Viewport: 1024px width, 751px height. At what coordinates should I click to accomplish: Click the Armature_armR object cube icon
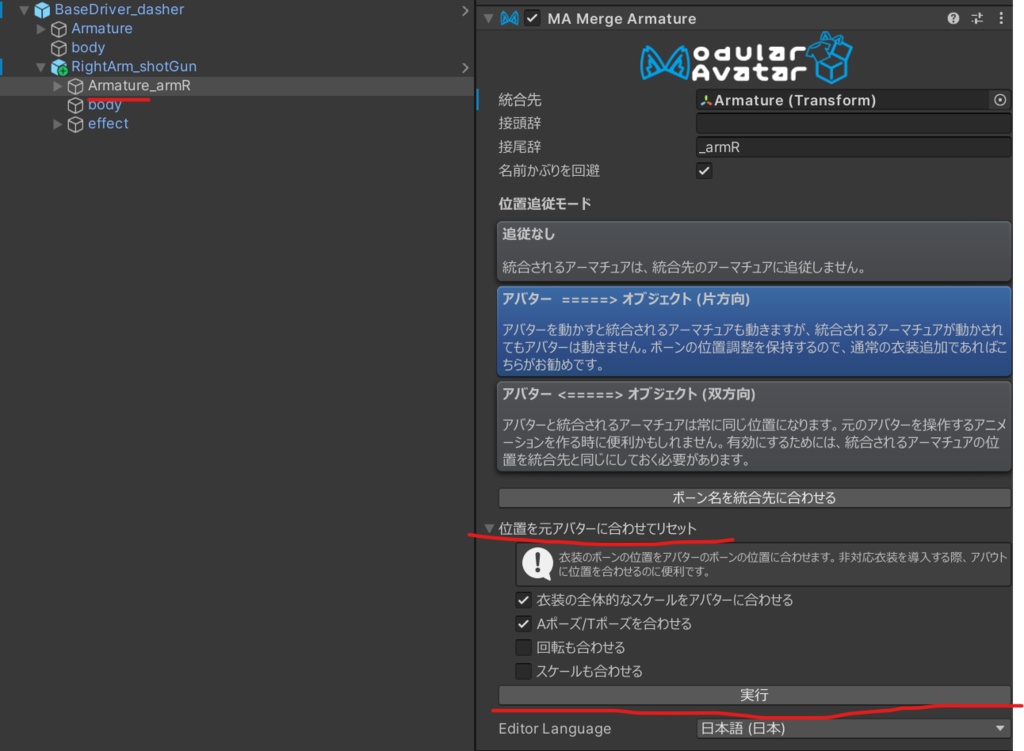coord(76,86)
